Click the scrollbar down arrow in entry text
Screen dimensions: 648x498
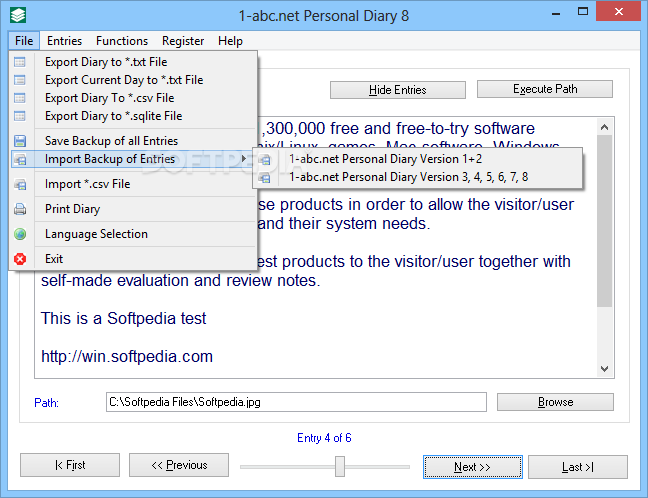coord(605,369)
